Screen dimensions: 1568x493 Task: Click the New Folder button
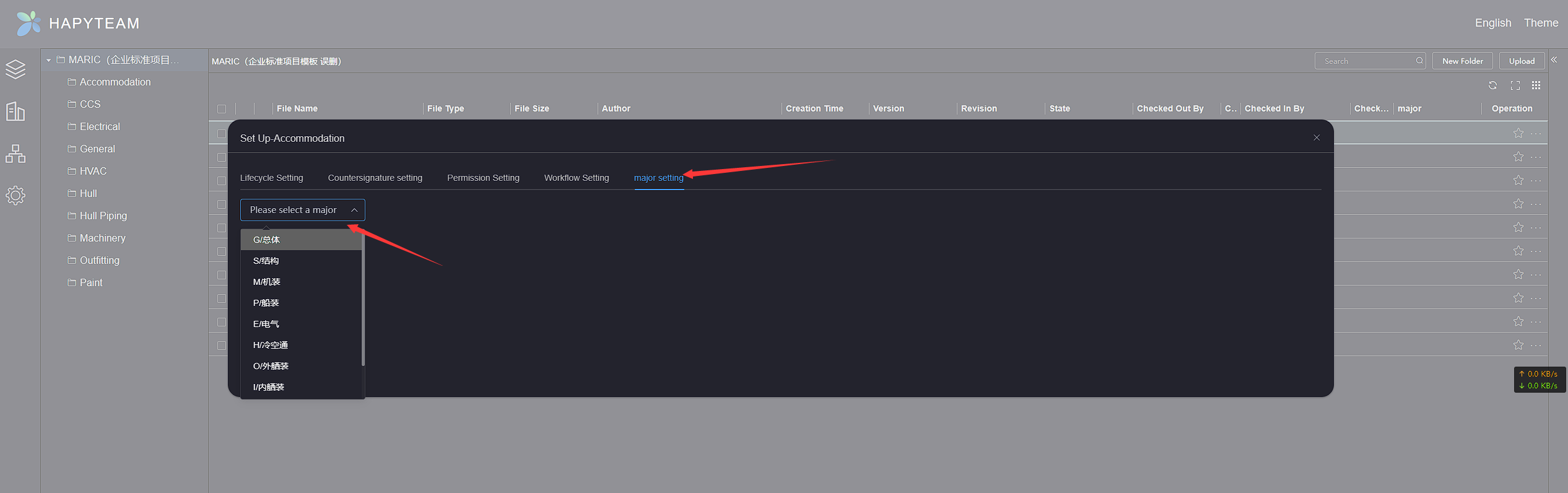(x=1462, y=61)
